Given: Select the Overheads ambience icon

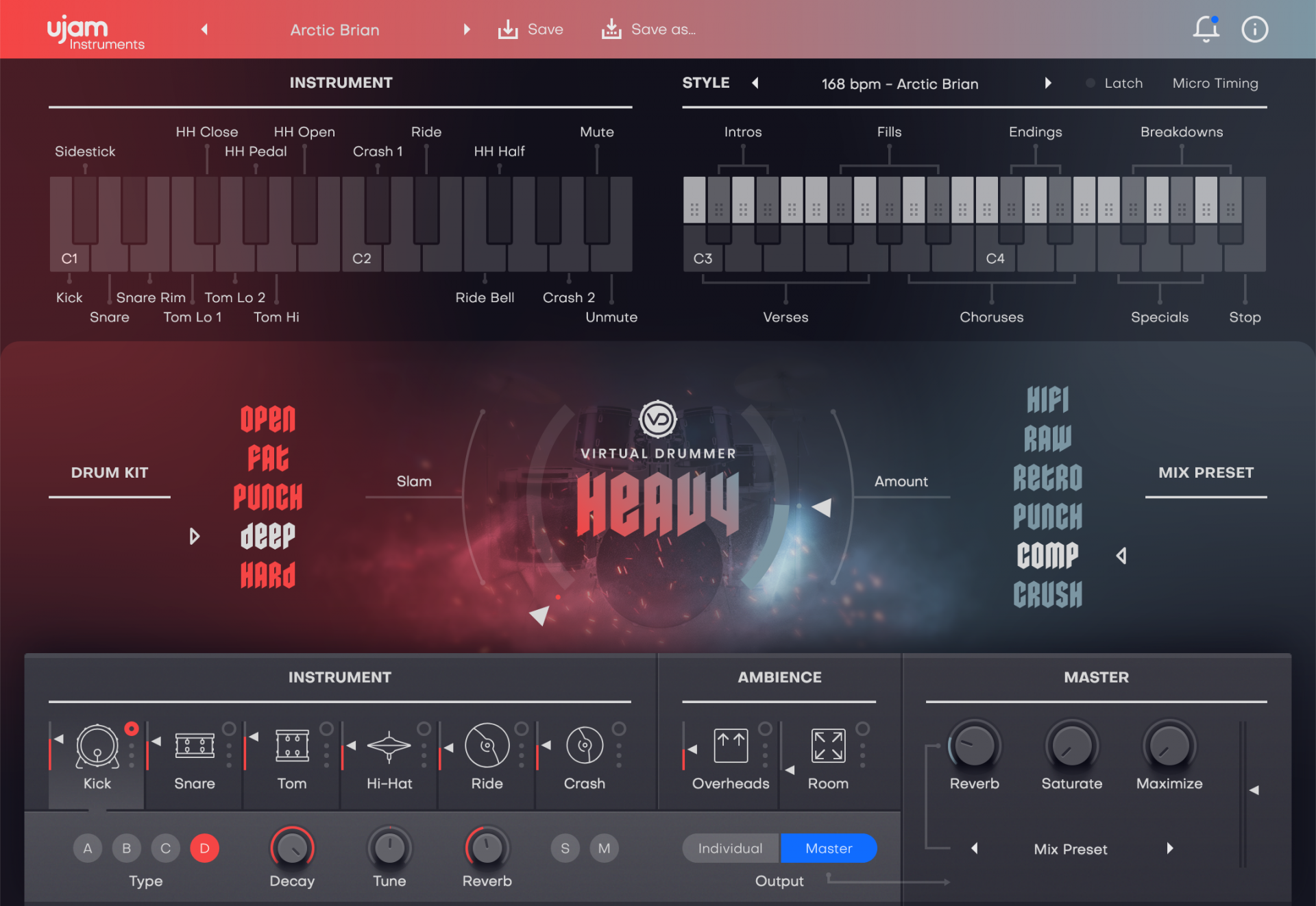Looking at the screenshot, I should click(x=731, y=746).
